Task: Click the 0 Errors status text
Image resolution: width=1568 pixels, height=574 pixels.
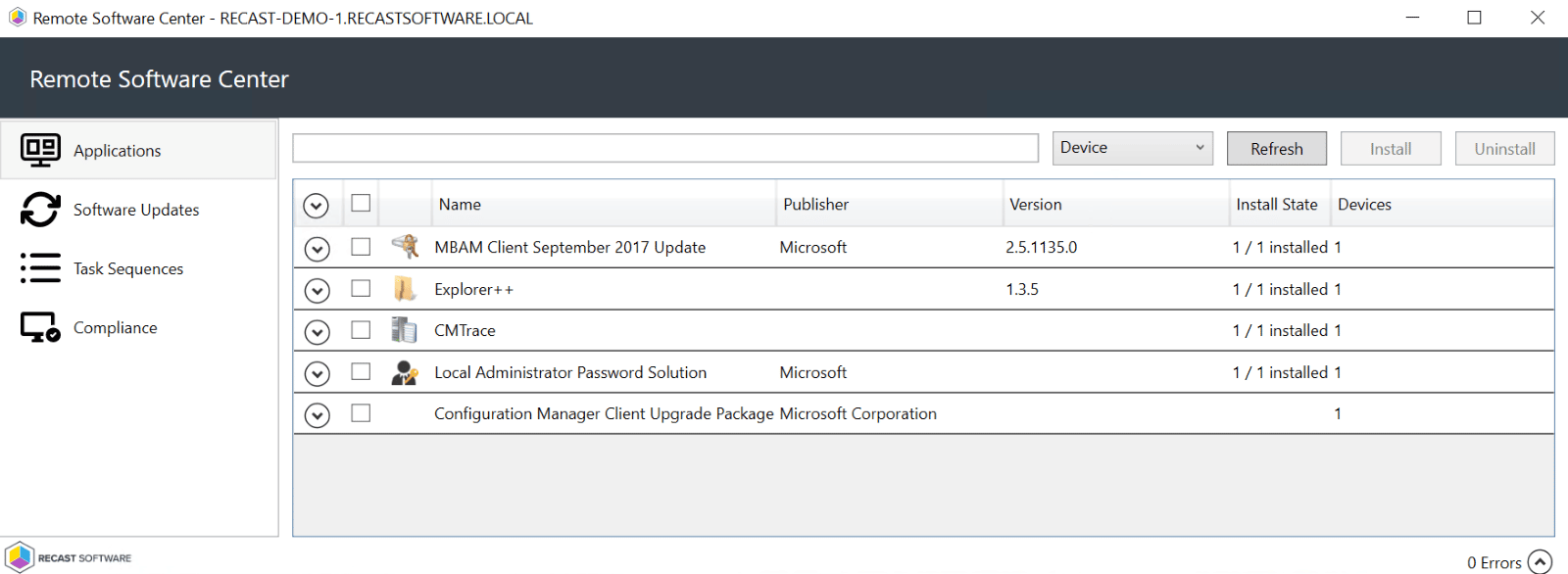Action: tap(1494, 562)
